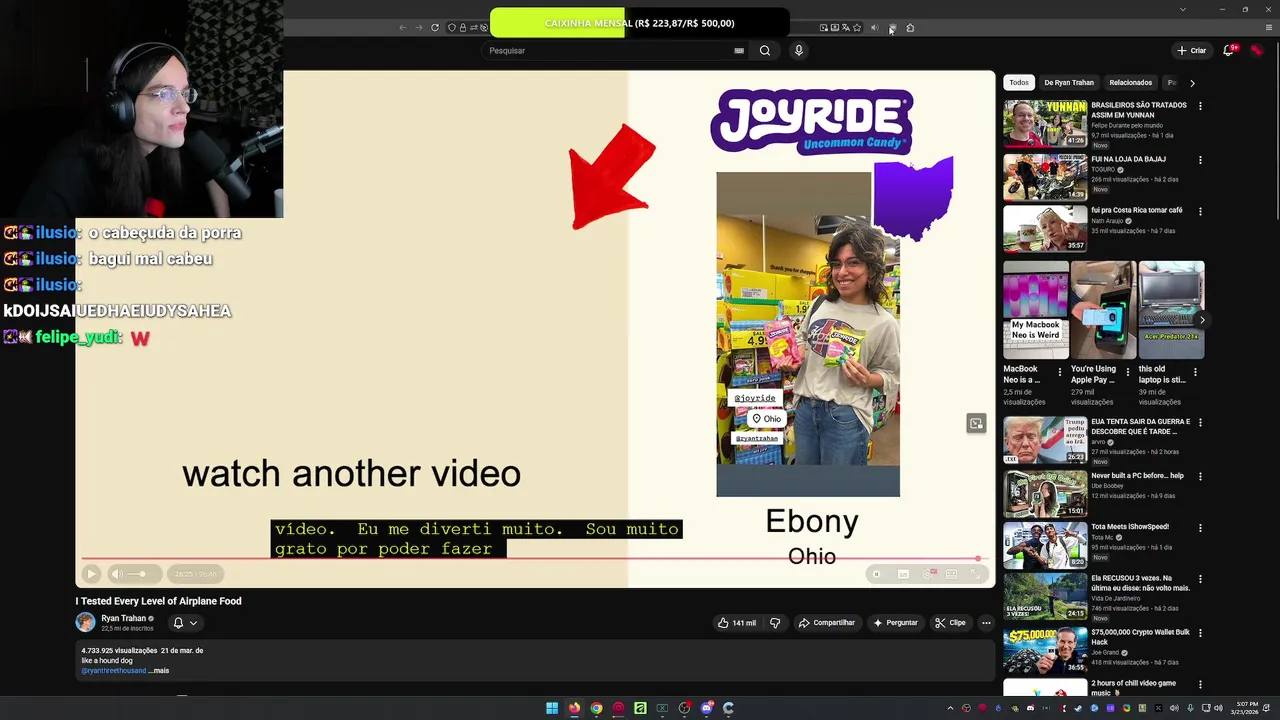Activate voice search microphone
This screenshot has height=720, width=1280.
(x=798, y=50)
